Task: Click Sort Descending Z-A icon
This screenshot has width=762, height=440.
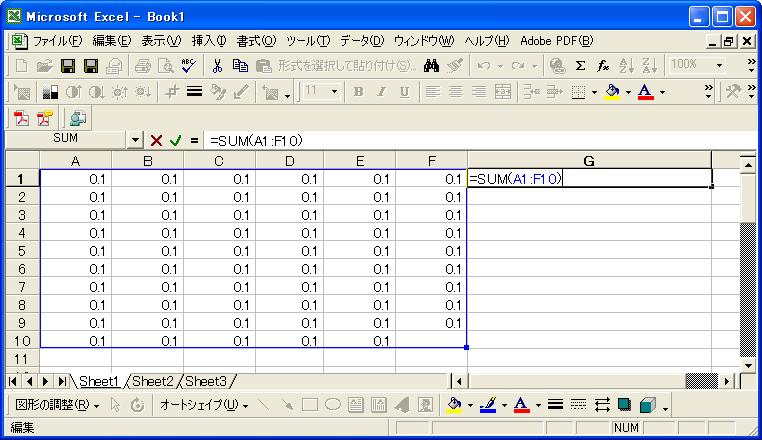Action: pos(650,66)
